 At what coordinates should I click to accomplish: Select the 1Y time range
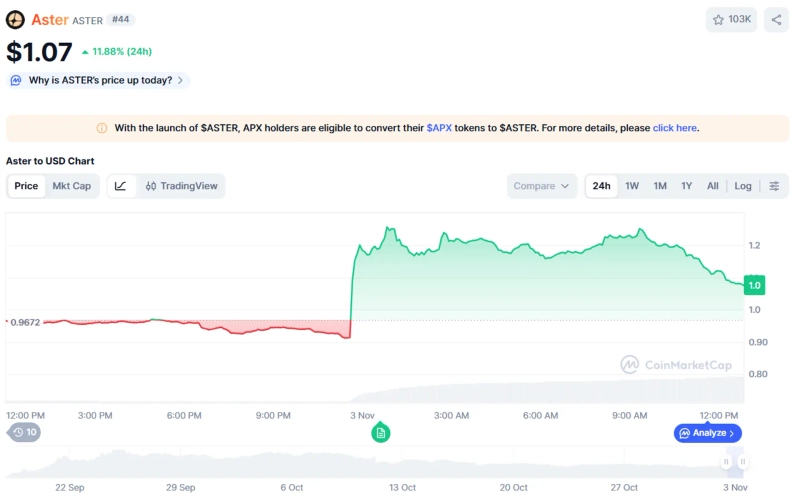(686, 186)
